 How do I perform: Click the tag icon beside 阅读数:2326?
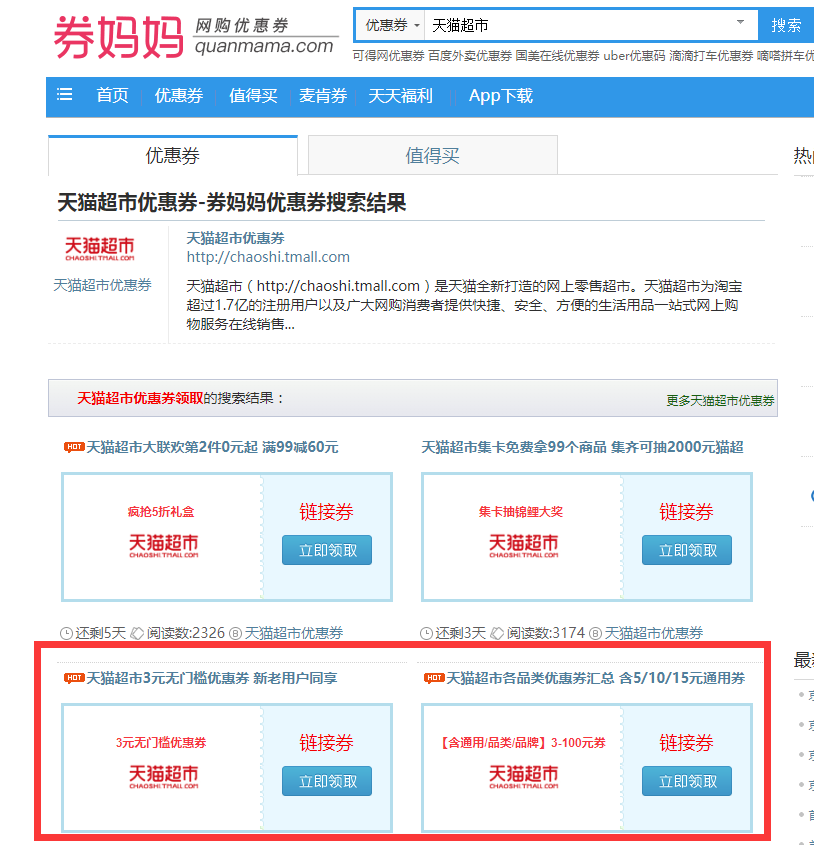[x=137, y=633]
